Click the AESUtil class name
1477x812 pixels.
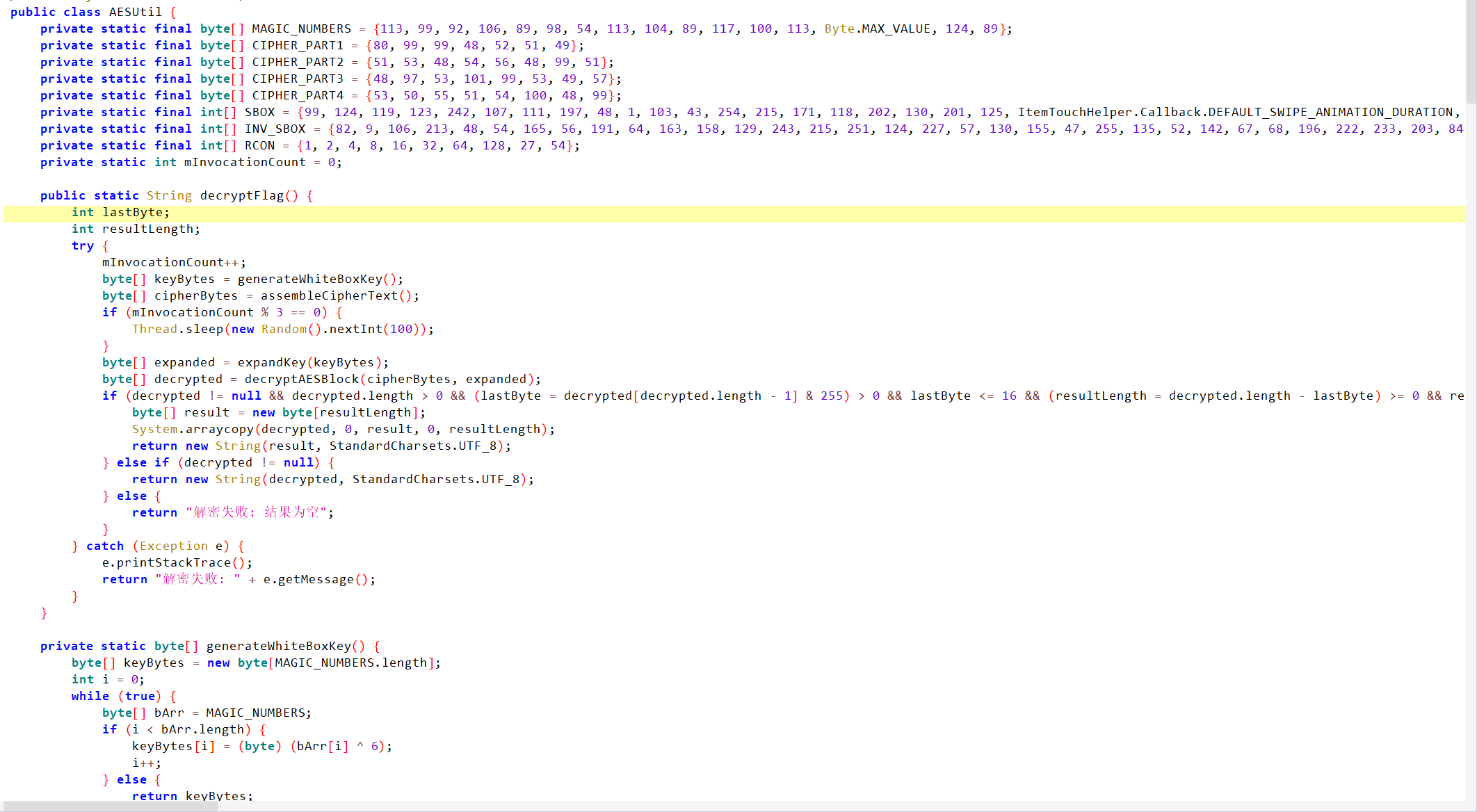pyautogui.click(x=135, y=12)
